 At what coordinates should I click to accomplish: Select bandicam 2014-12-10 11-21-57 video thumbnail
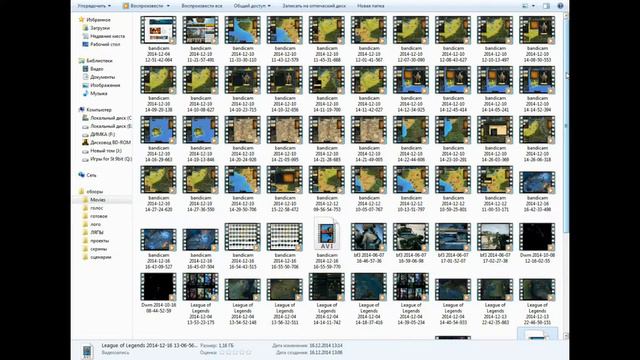tap(200, 30)
